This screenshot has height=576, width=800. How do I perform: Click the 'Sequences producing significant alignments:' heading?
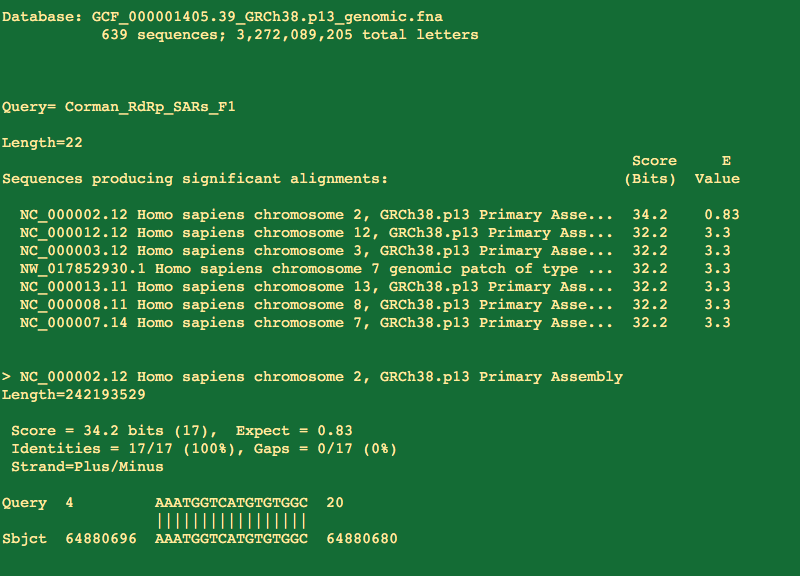pos(195,179)
